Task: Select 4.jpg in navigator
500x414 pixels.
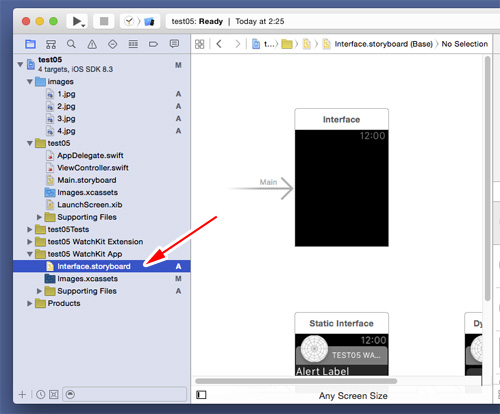Action: [x=66, y=131]
